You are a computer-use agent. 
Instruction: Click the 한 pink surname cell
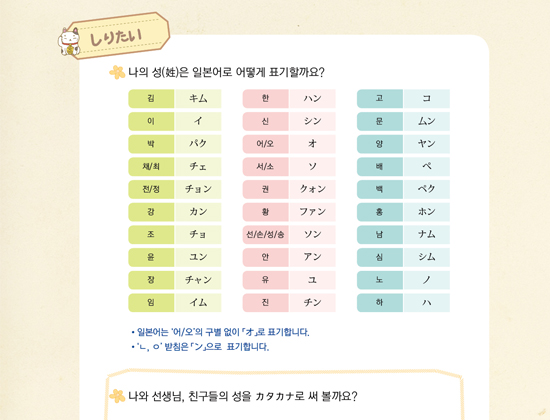click(x=266, y=99)
